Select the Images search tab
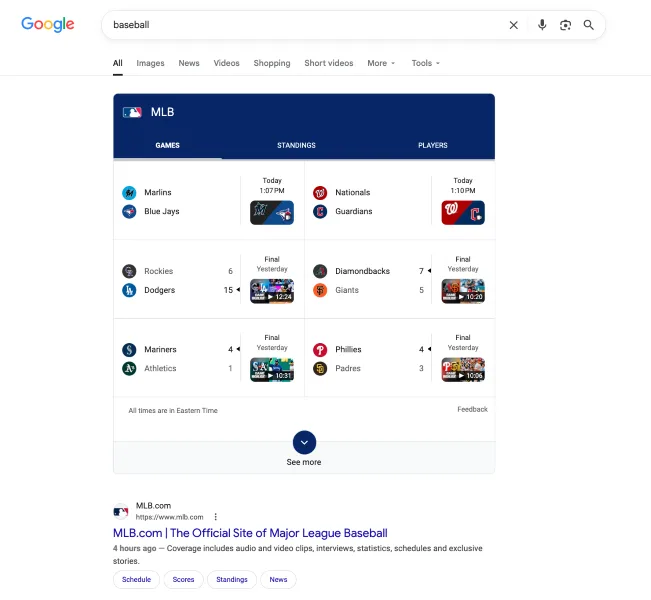This screenshot has height=600, width=651. click(x=150, y=63)
